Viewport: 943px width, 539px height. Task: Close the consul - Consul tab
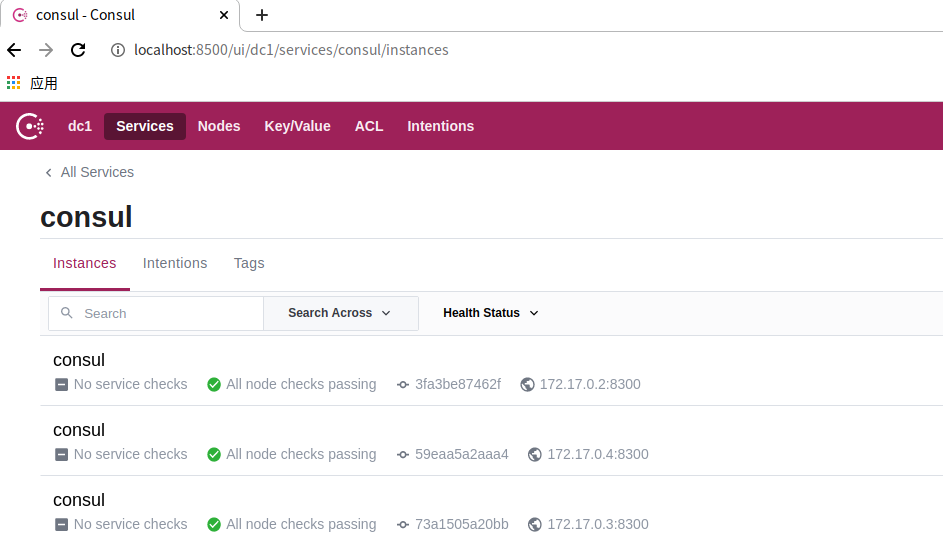pyautogui.click(x=224, y=15)
